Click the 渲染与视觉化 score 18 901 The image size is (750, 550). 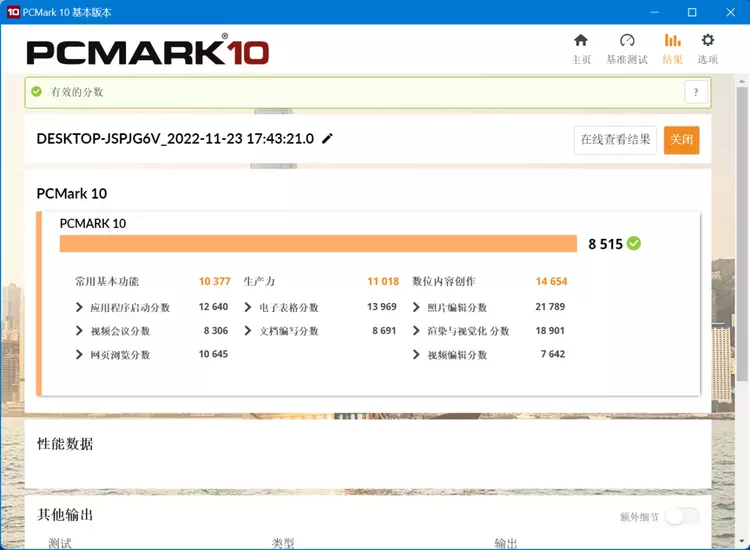[550, 330]
